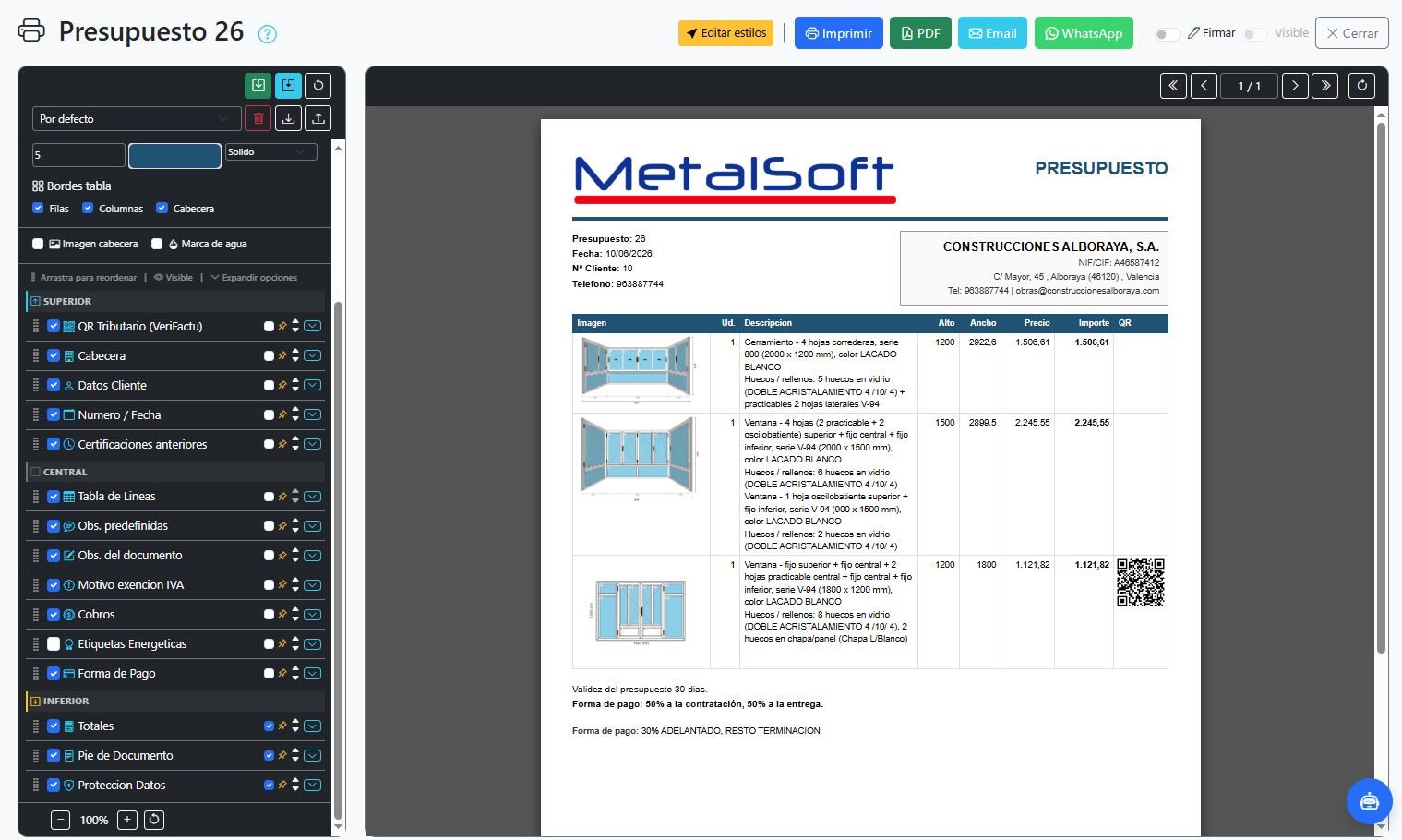This screenshot has width=1402, height=840.
Task: Click the red trash delete style icon
Action: pyautogui.click(x=258, y=118)
